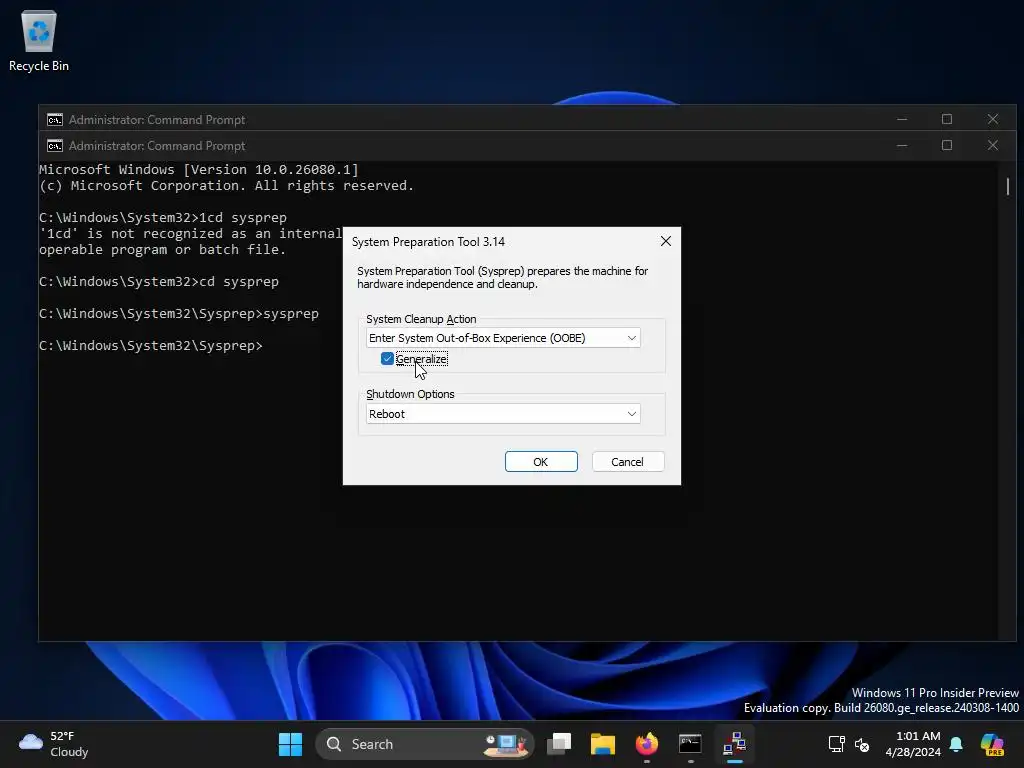Click the 'cd sysprep' command line text
Screen dimensions: 1024x768
click(159, 281)
